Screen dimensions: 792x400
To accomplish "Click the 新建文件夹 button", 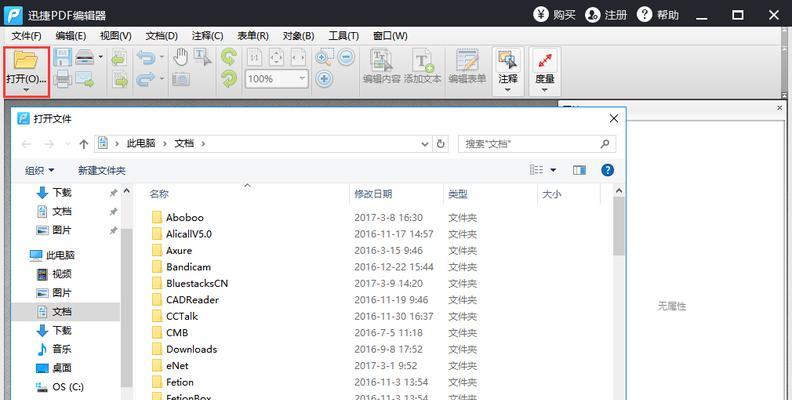I will click(x=102, y=171).
